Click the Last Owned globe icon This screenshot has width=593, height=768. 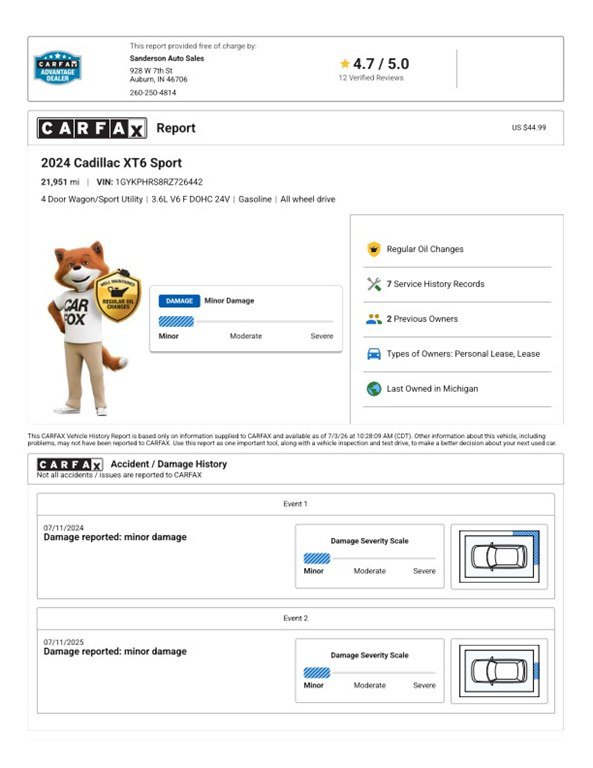(374, 389)
